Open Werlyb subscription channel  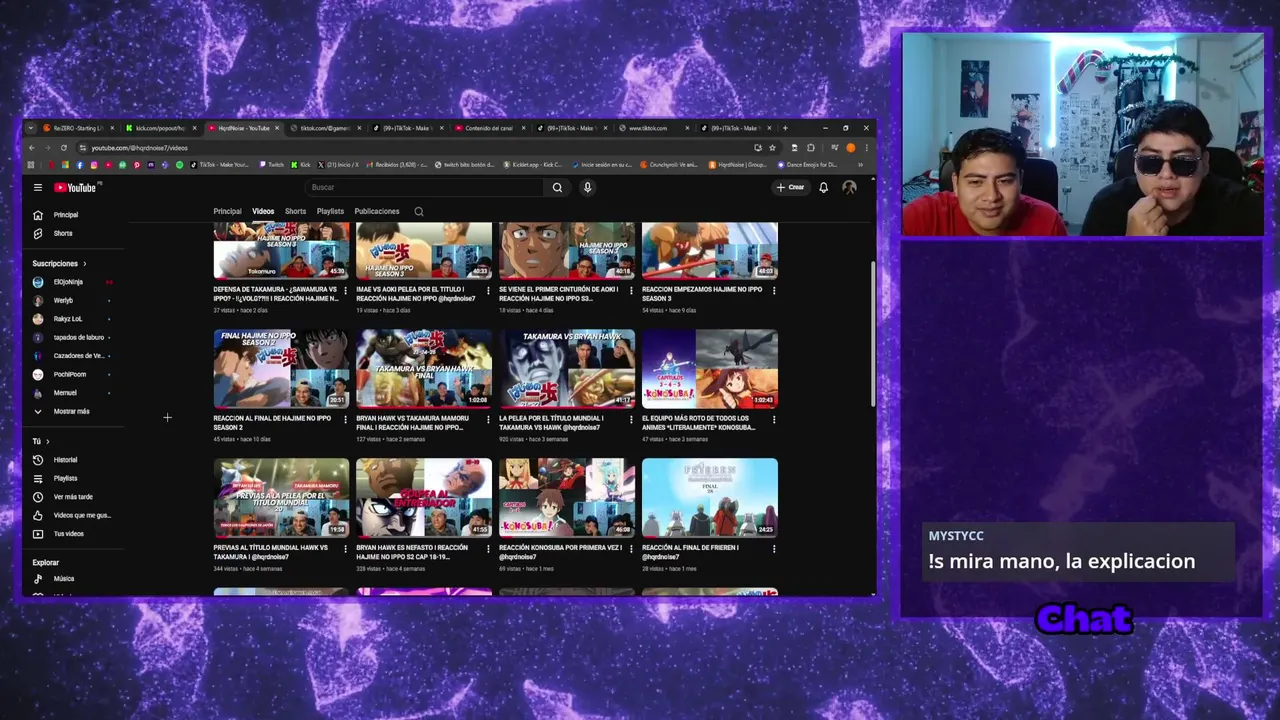click(x=75, y=300)
